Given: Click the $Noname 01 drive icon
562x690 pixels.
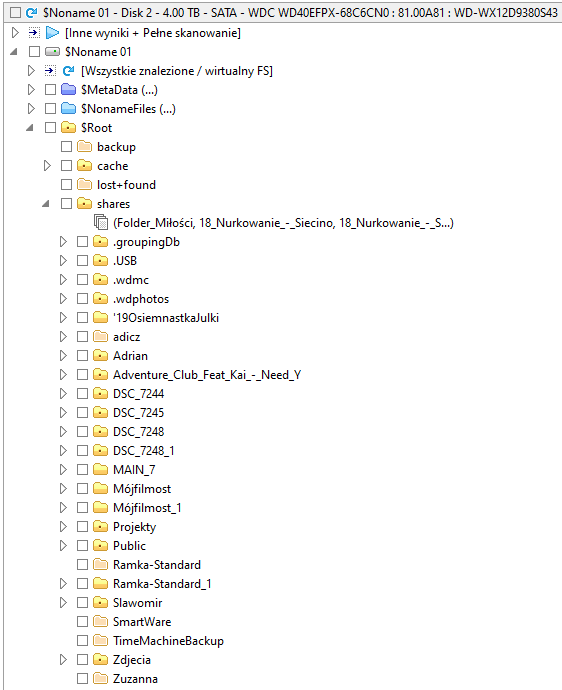Looking at the screenshot, I should [52, 51].
